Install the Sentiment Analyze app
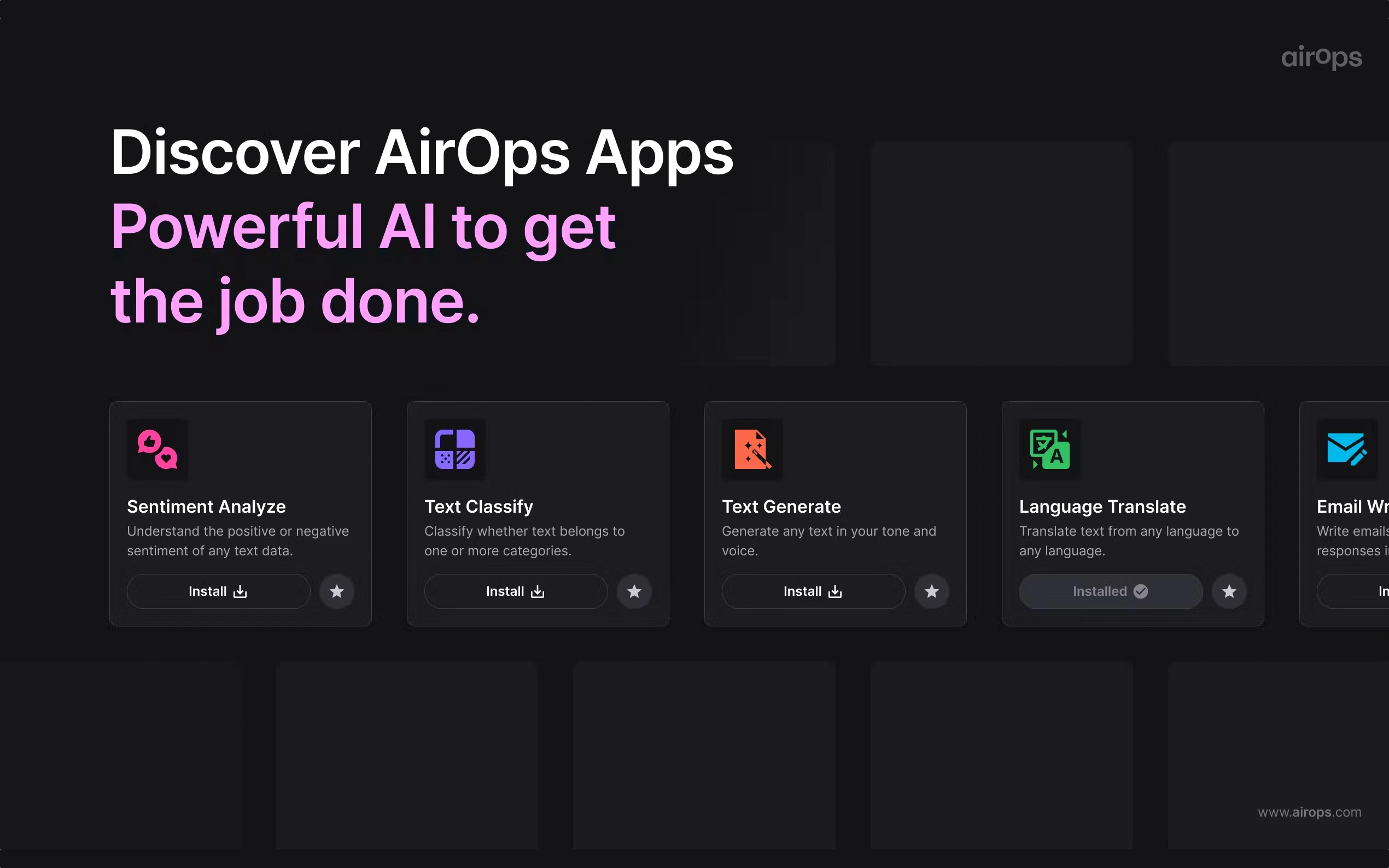Image resolution: width=1389 pixels, height=868 pixels. [x=218, y=591]
